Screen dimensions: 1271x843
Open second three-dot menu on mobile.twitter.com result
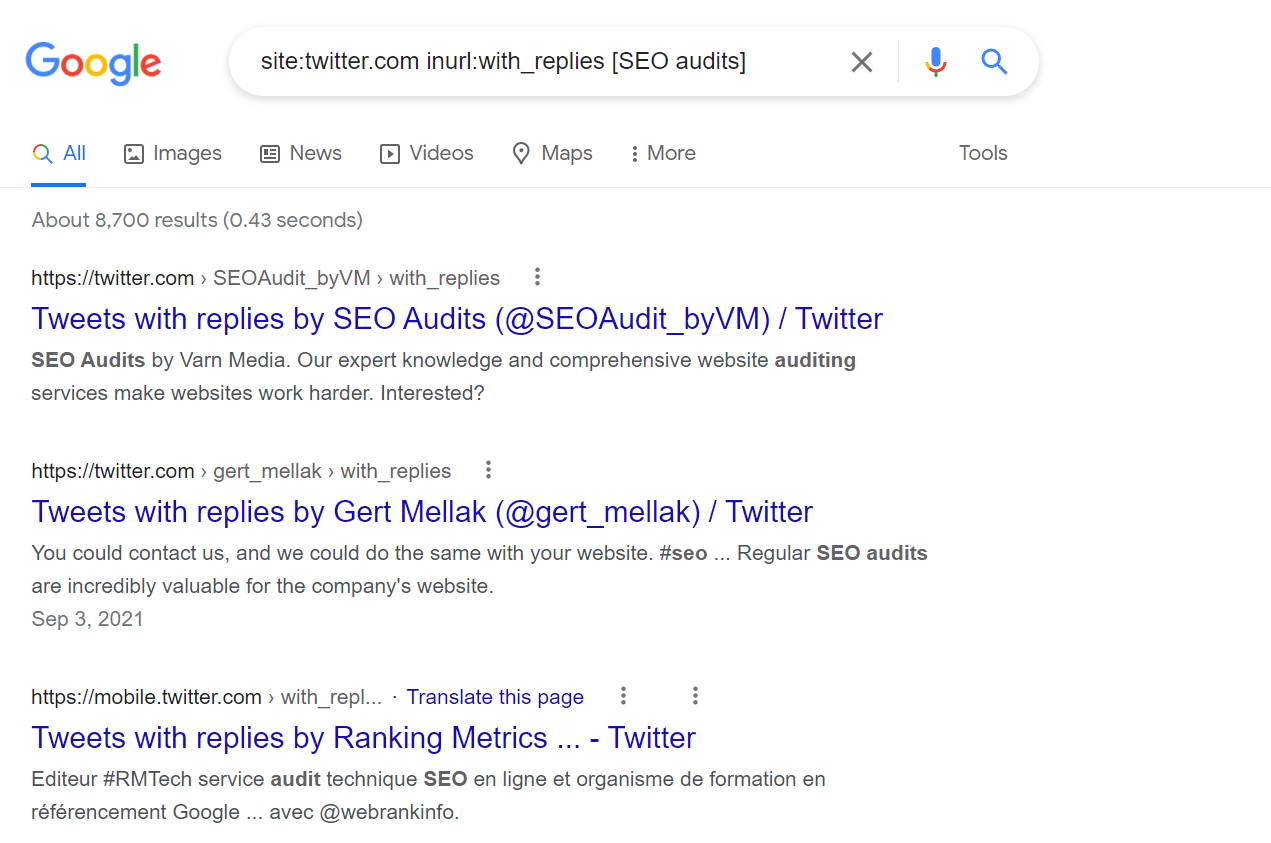click(x=695, y=696)
